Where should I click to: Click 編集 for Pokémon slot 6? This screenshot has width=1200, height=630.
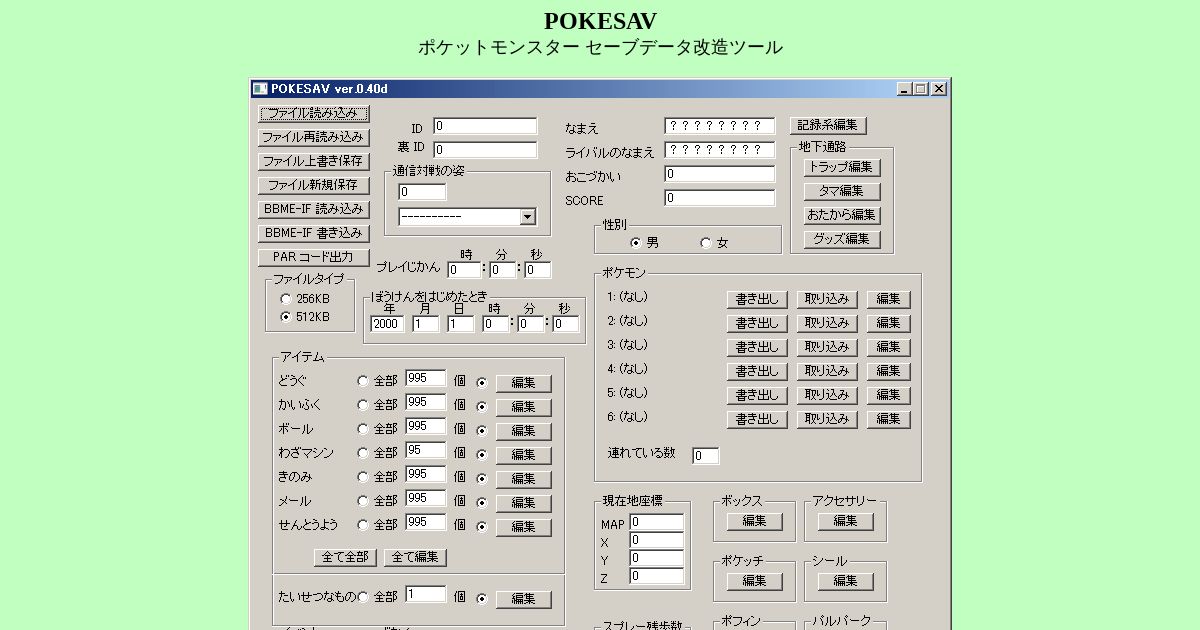tap(889, 419)
